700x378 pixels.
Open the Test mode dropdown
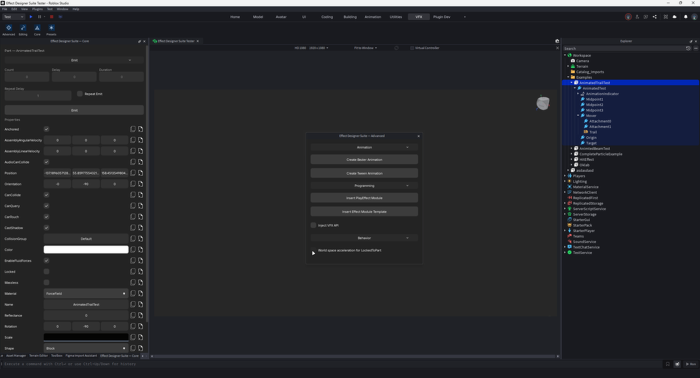13,17
